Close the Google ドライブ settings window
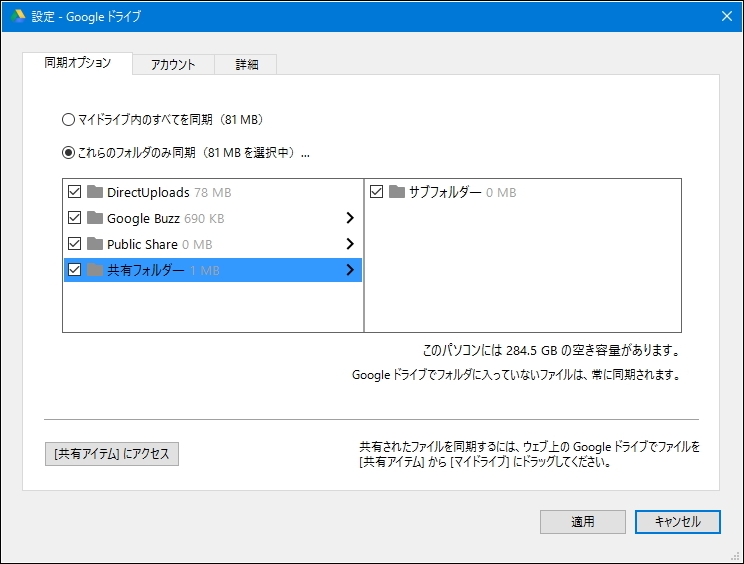This screenshot has width=744, height=564. 726,16
